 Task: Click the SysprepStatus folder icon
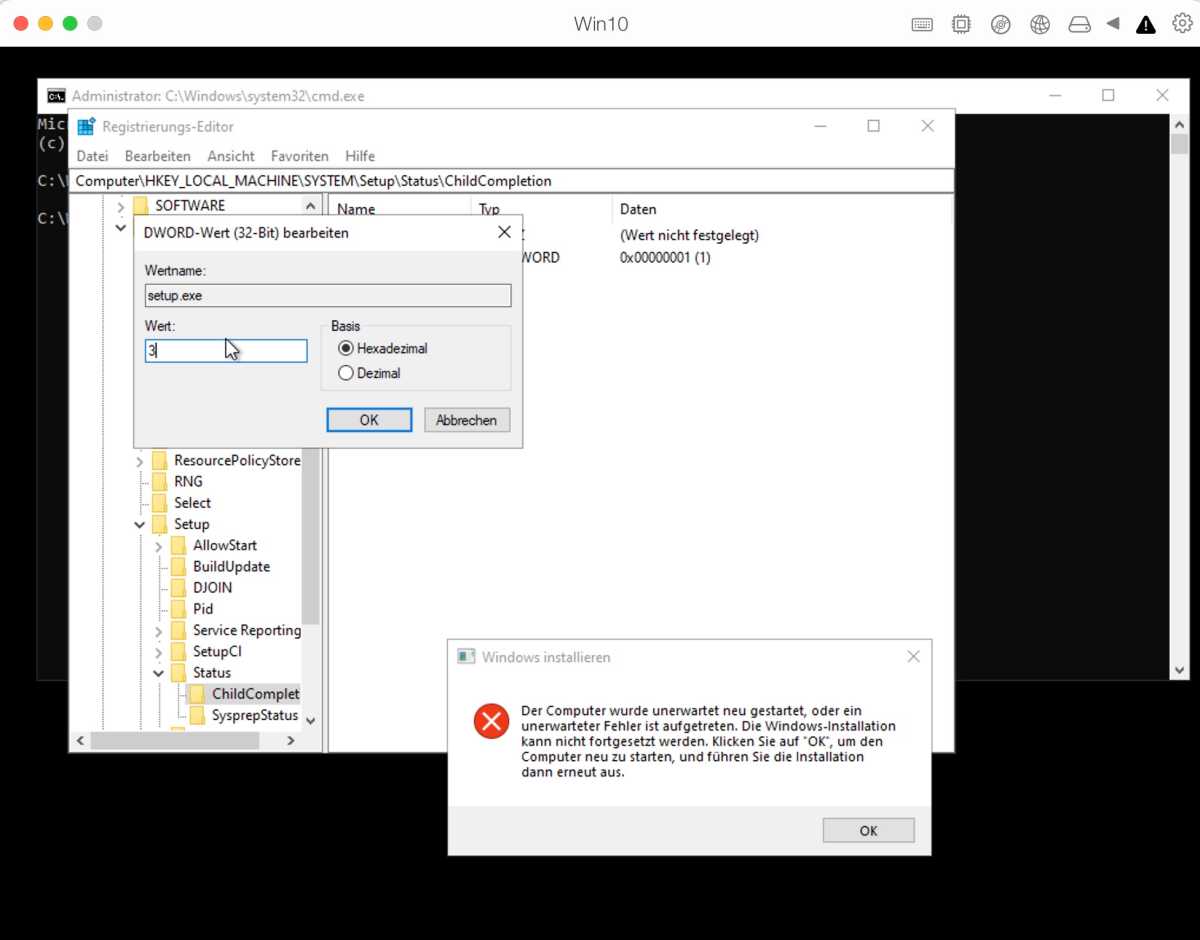pyautogui.click(x=197, y=715)
